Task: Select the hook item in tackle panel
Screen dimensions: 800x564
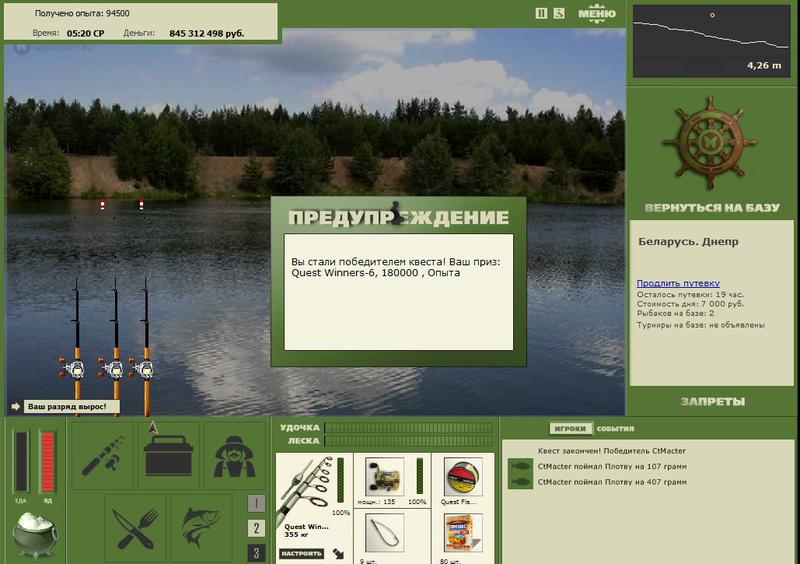Action: [385, 533]
